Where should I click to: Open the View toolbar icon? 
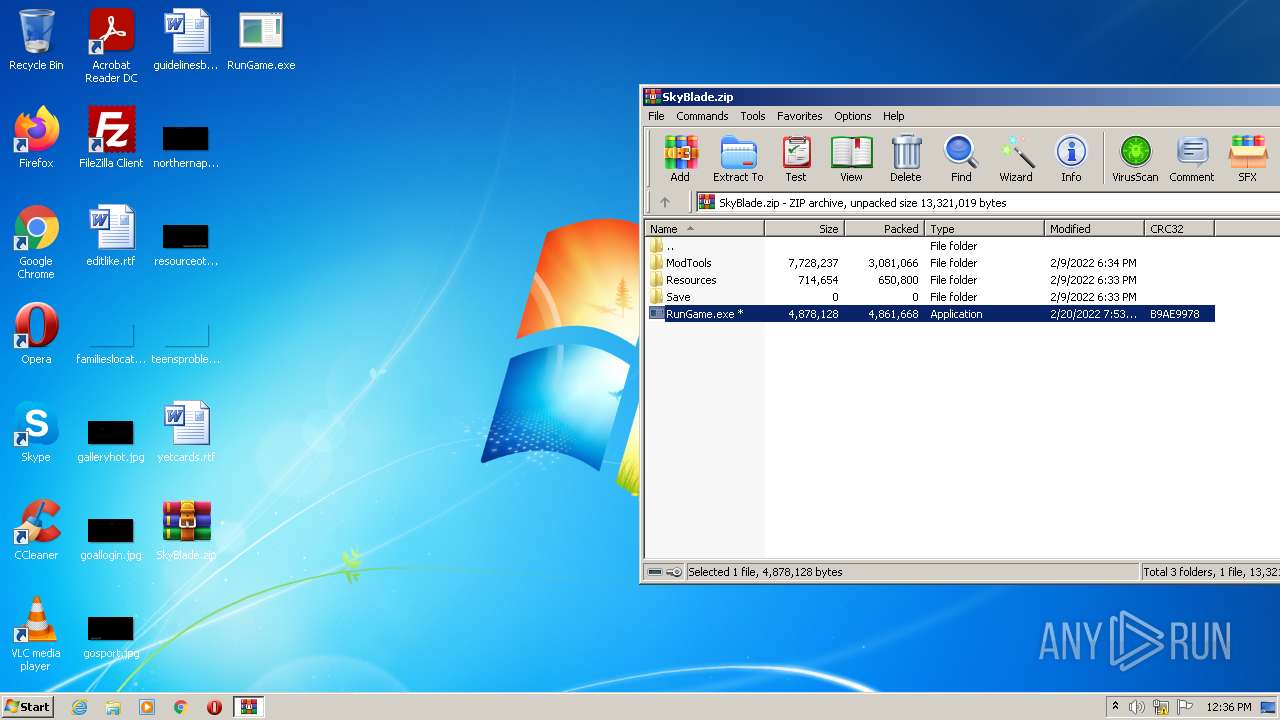[851, 158]
